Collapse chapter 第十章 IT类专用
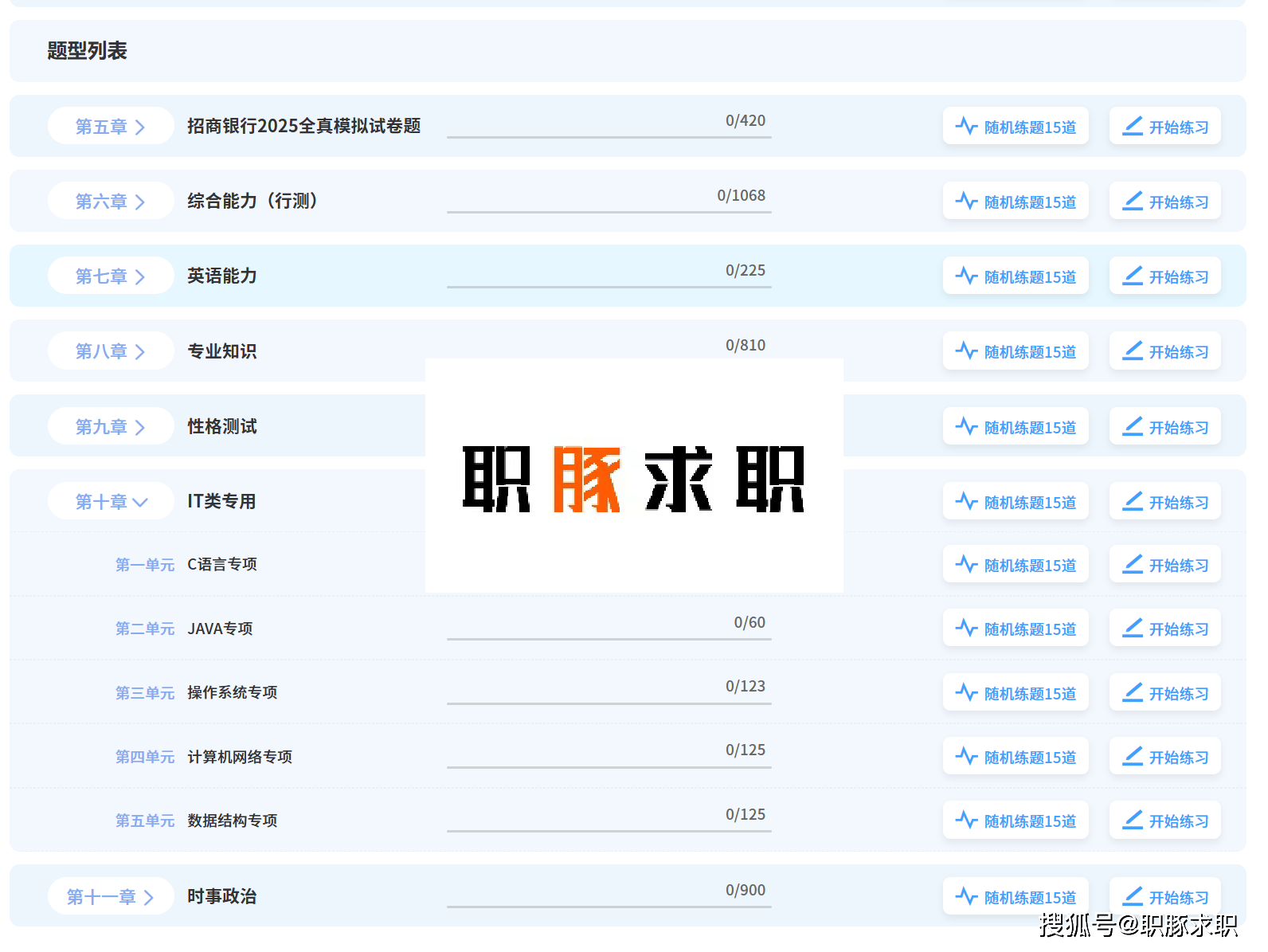The height and width of the screenshot is (952, 1268). click(x=111, y=502)
